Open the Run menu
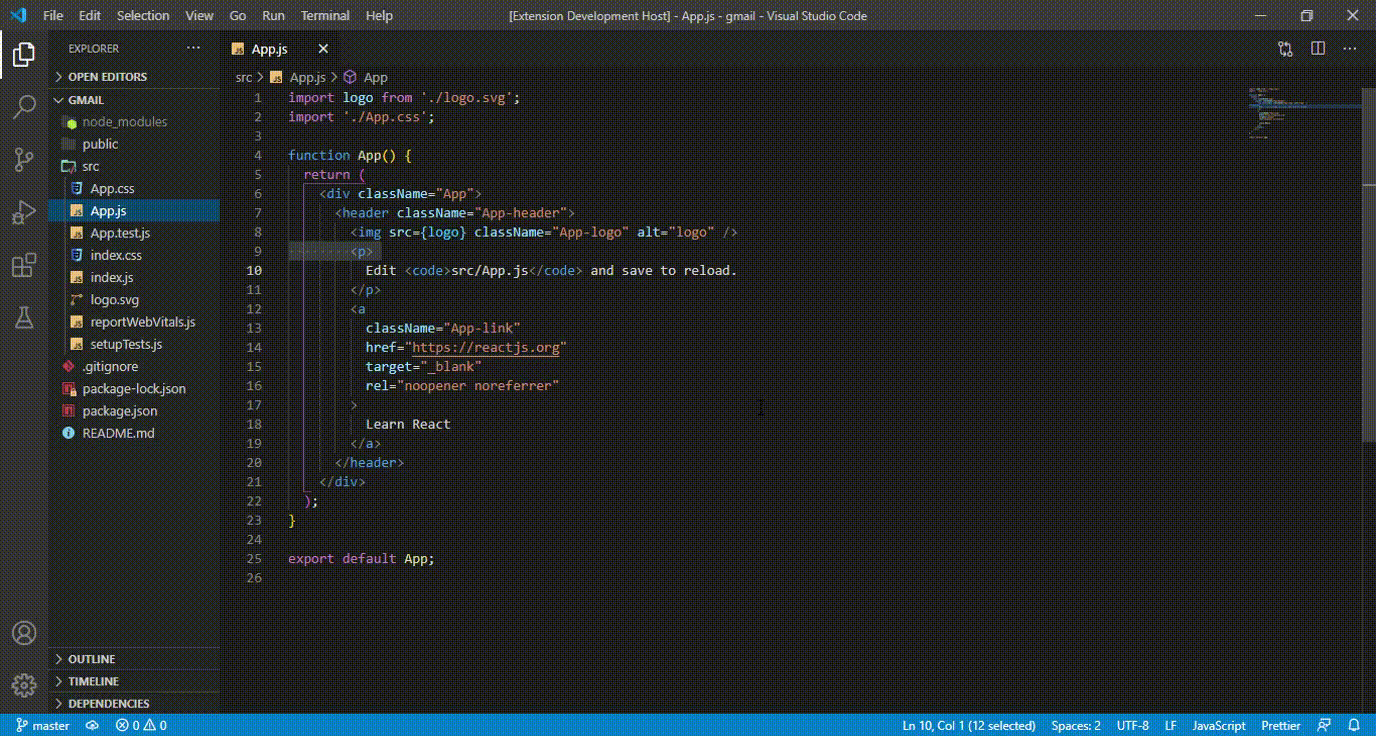Image resolution: width=1376 pixels, height=736 pixels. point(273,15)
